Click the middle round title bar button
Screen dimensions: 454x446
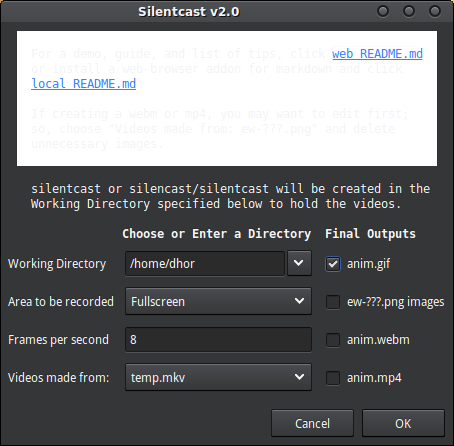point(409,11)
